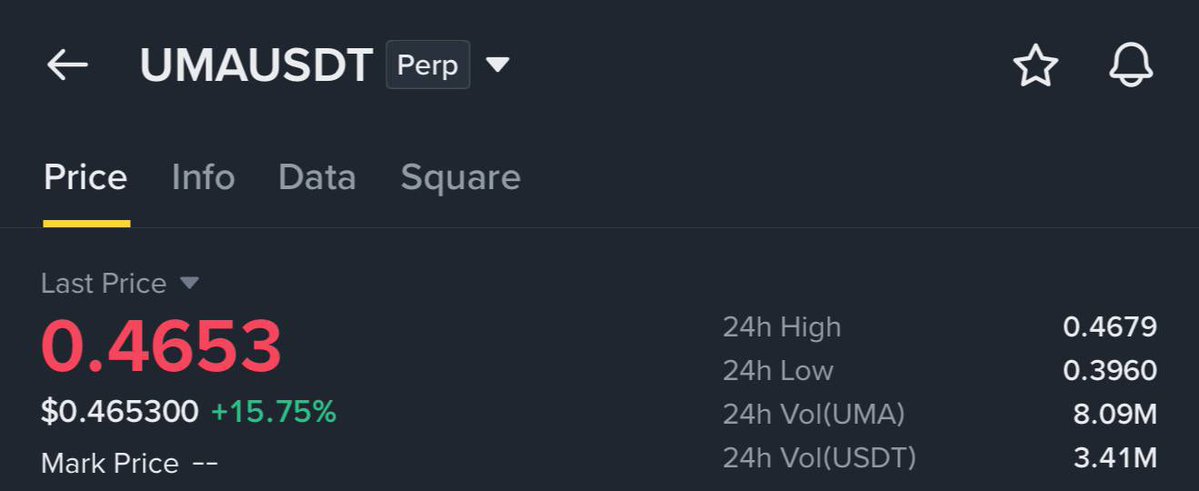Tap the 24h Low value 0.3960
Screen dimensions: 1199x491
(1110, 371)
